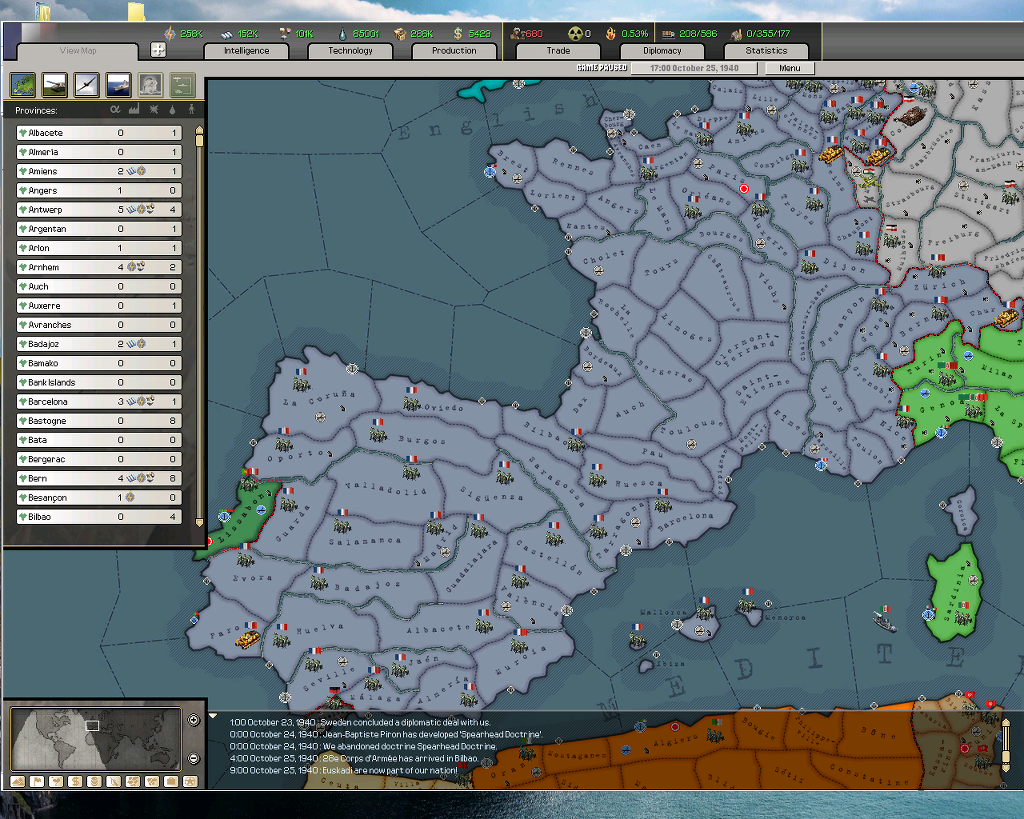Click the nuclear radiation symbol icon
Viewport: 1024px width, 819px height.
click(x=575, y=33)
